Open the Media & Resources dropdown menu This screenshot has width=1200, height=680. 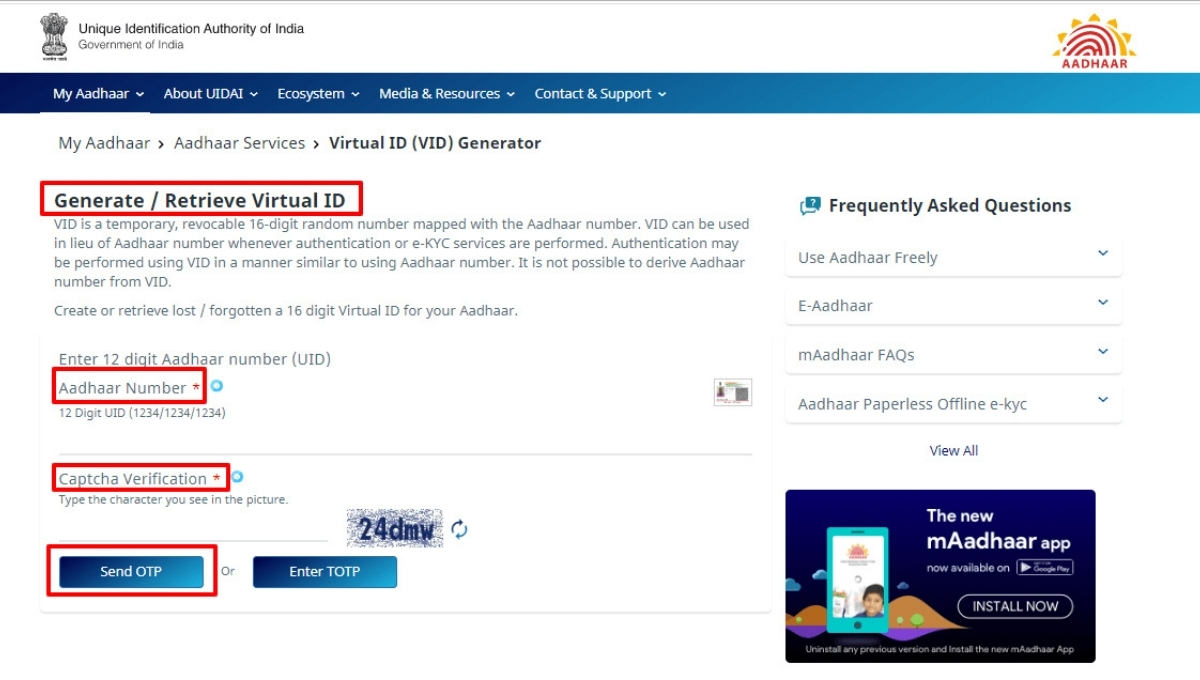coord(446,93)
